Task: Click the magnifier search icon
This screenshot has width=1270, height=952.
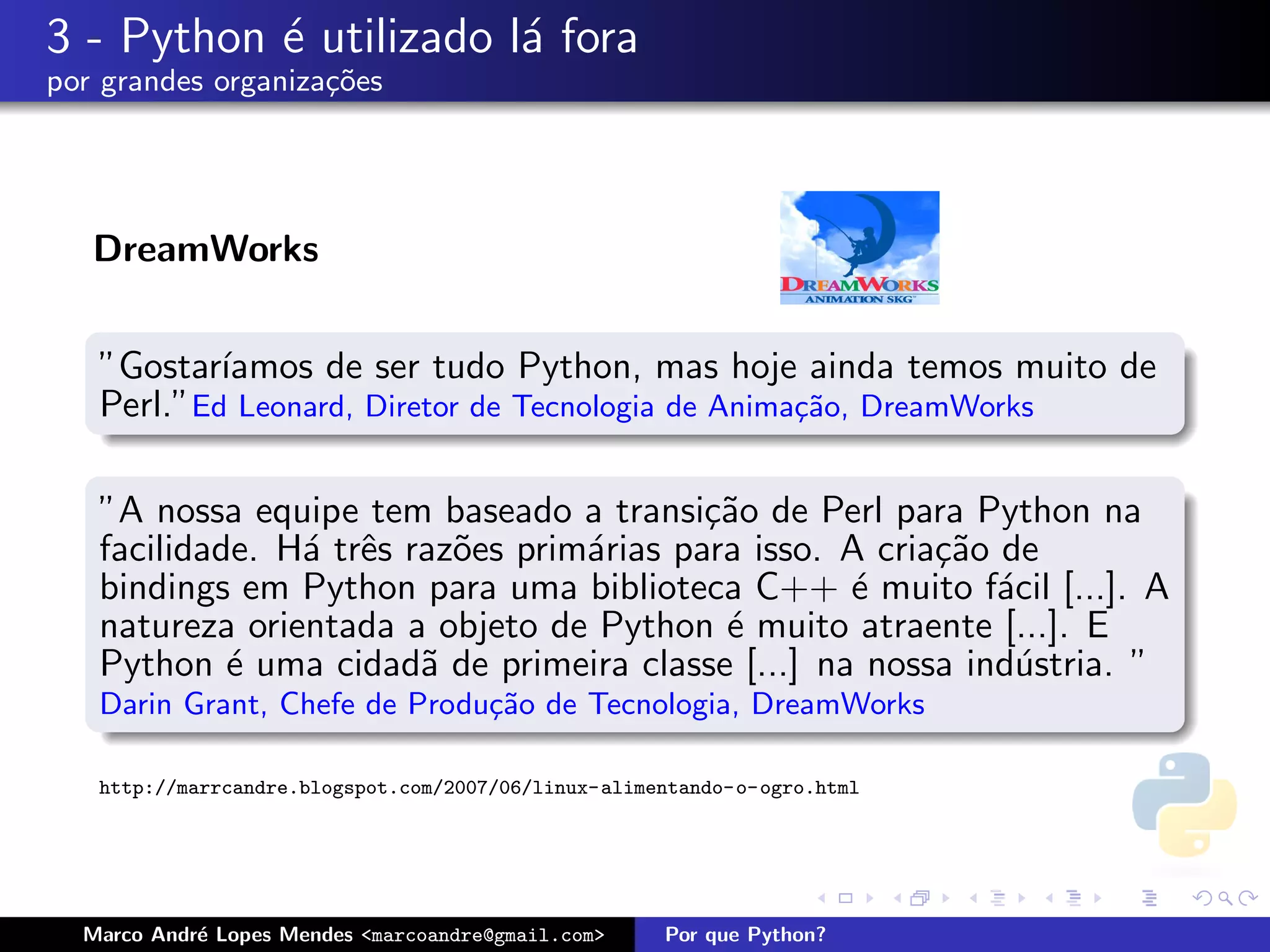Action: click(x=1225, y=898)
